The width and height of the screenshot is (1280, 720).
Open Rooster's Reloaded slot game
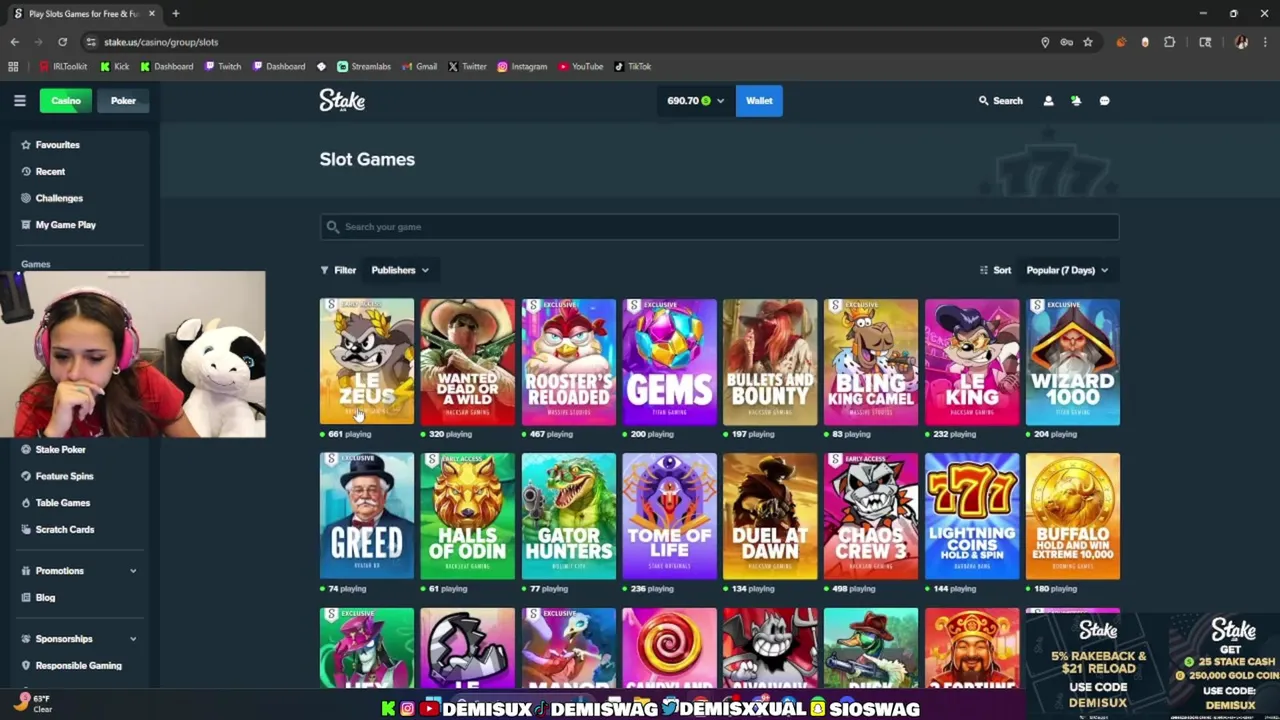click(568, 362)
